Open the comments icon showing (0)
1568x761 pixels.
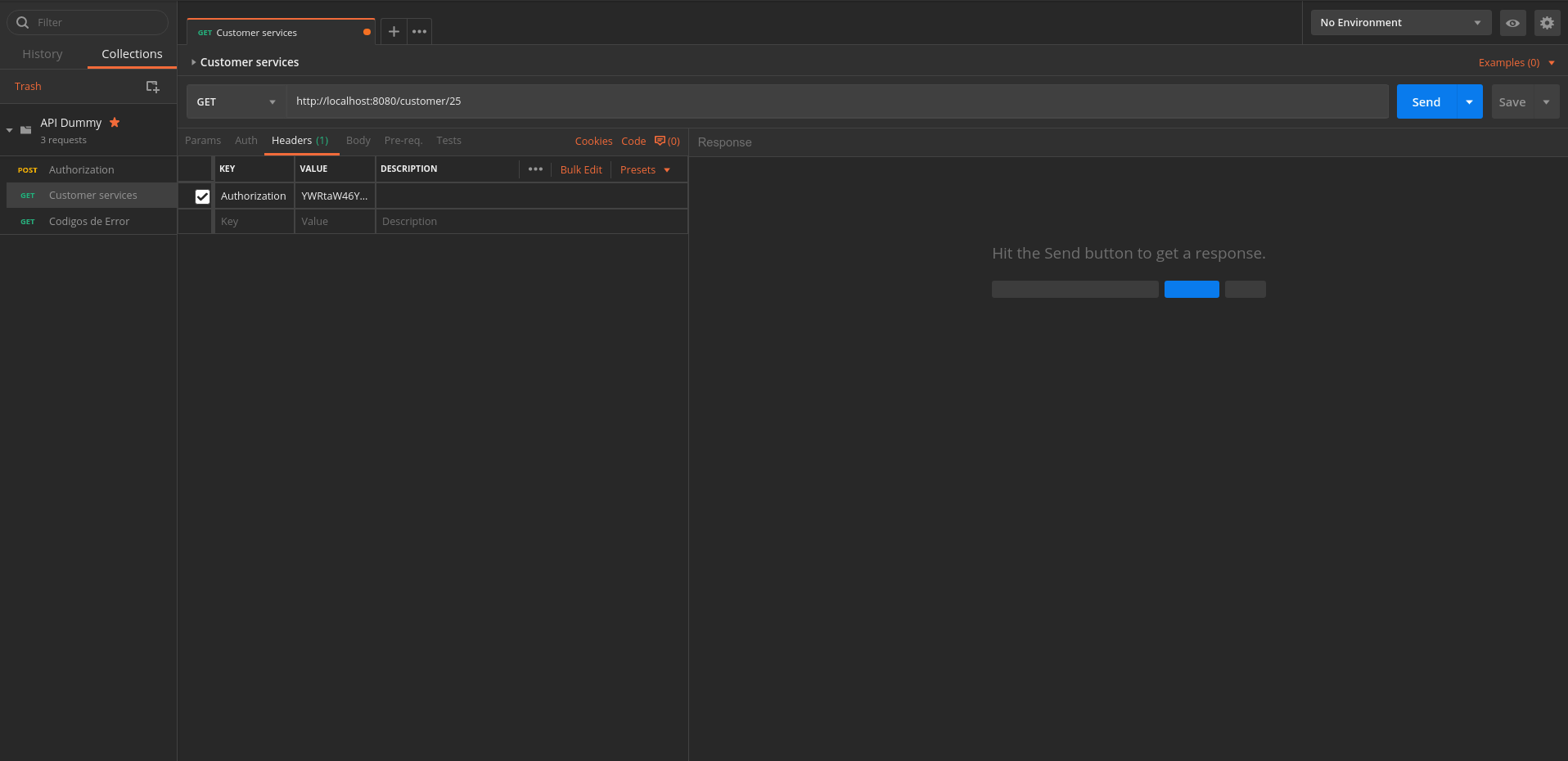pyautogui.click(x=666, y=141)
